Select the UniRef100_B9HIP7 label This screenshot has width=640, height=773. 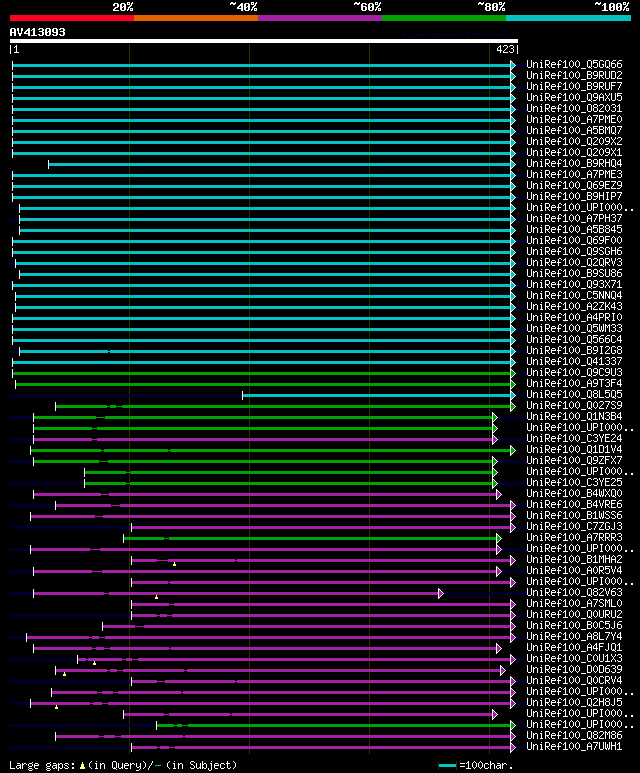coord(574,197)
